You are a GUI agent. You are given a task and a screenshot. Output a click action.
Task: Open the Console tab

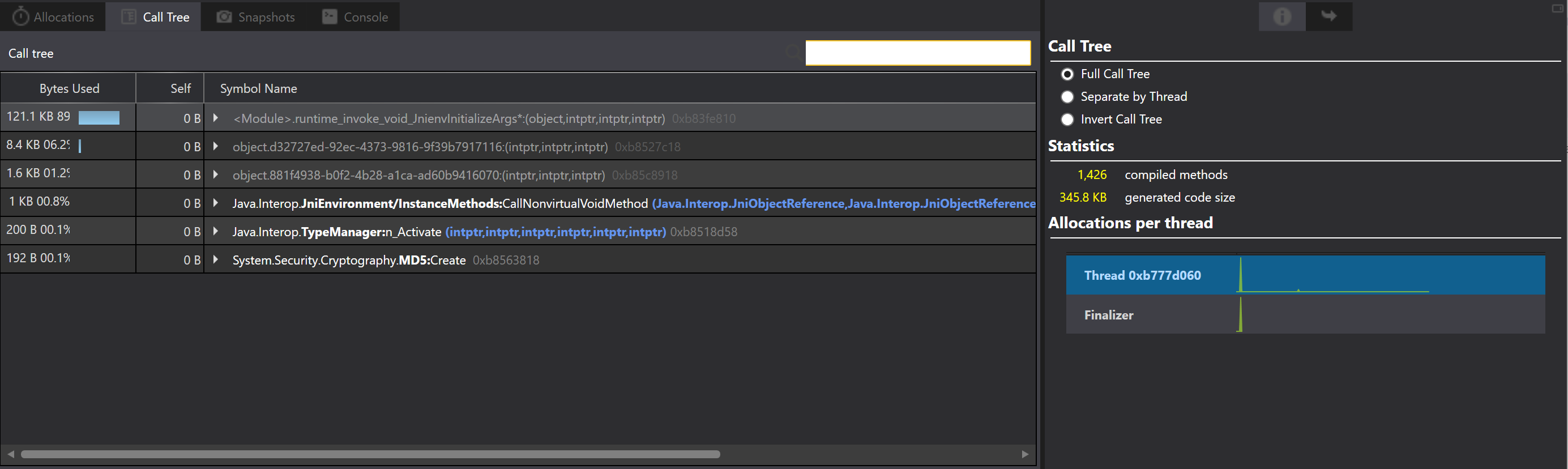click(x=355, y=16)
